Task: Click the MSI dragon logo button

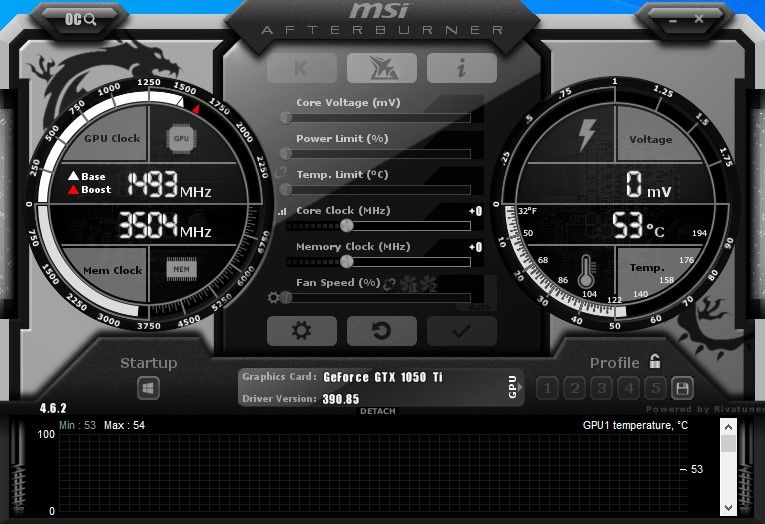Action: coord(381,67)
